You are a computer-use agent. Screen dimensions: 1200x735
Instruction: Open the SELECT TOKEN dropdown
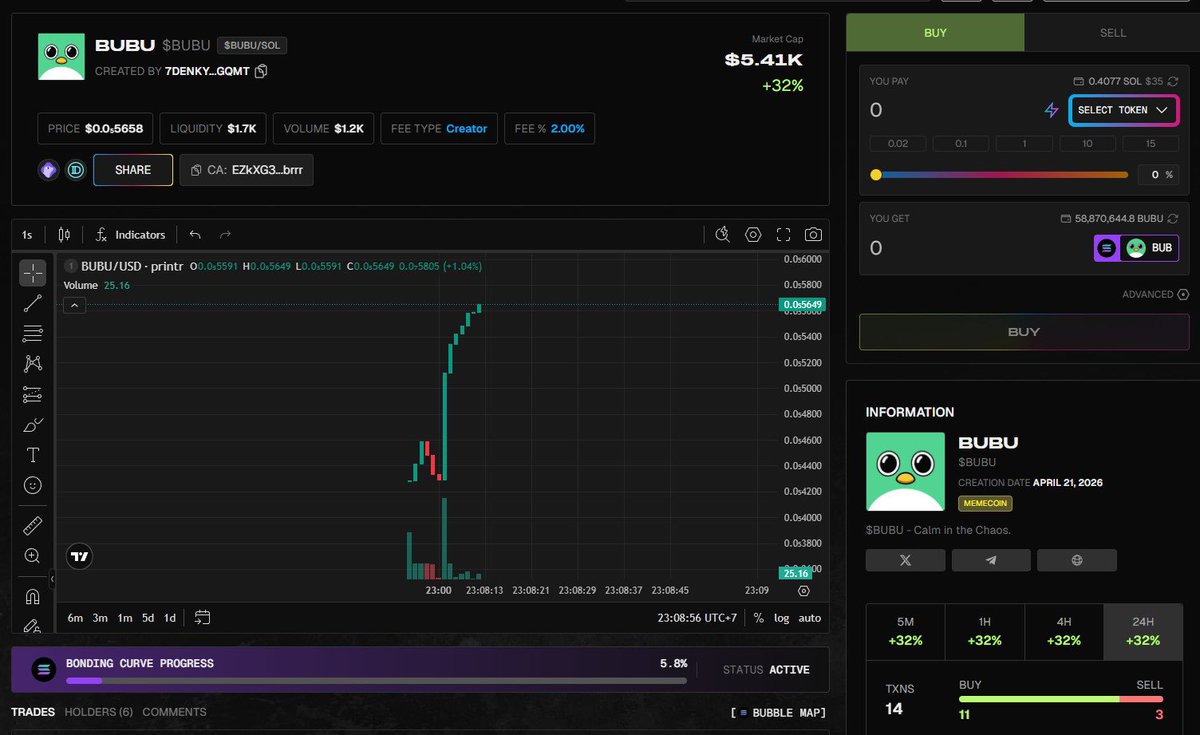1124,110
